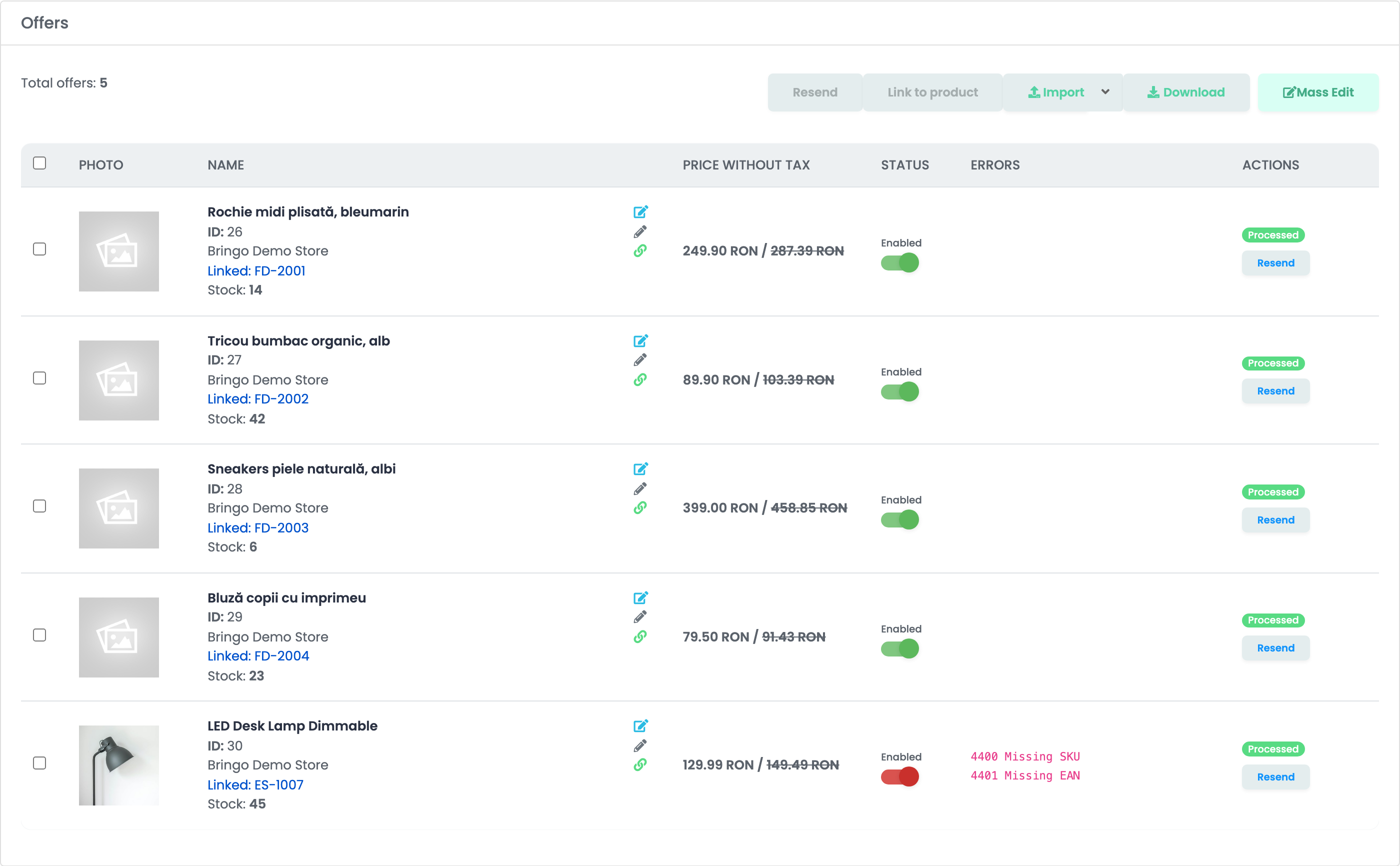Screen dimensions: 1400x866
Task: Click the top toolbar Resend button
Action: click(x=815, y=92)
